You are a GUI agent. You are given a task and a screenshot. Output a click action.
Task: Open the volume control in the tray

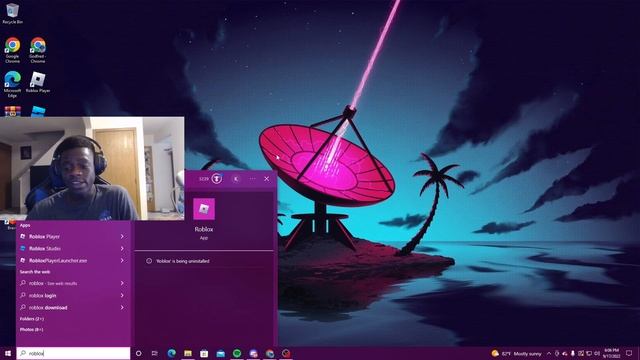[597, 353]
